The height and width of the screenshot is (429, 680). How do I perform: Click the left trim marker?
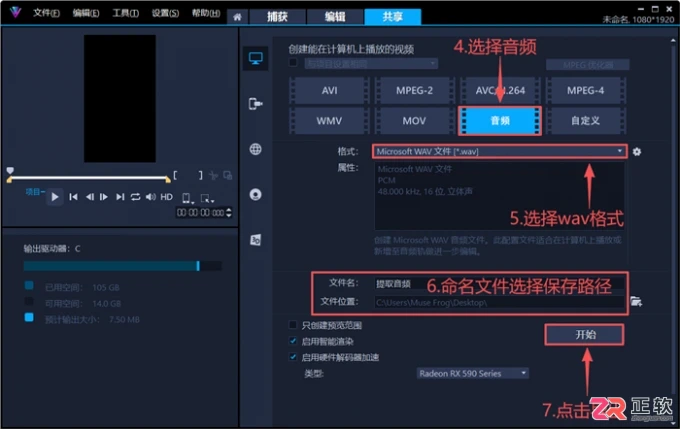pyautogui.click(x=9, y=180)
